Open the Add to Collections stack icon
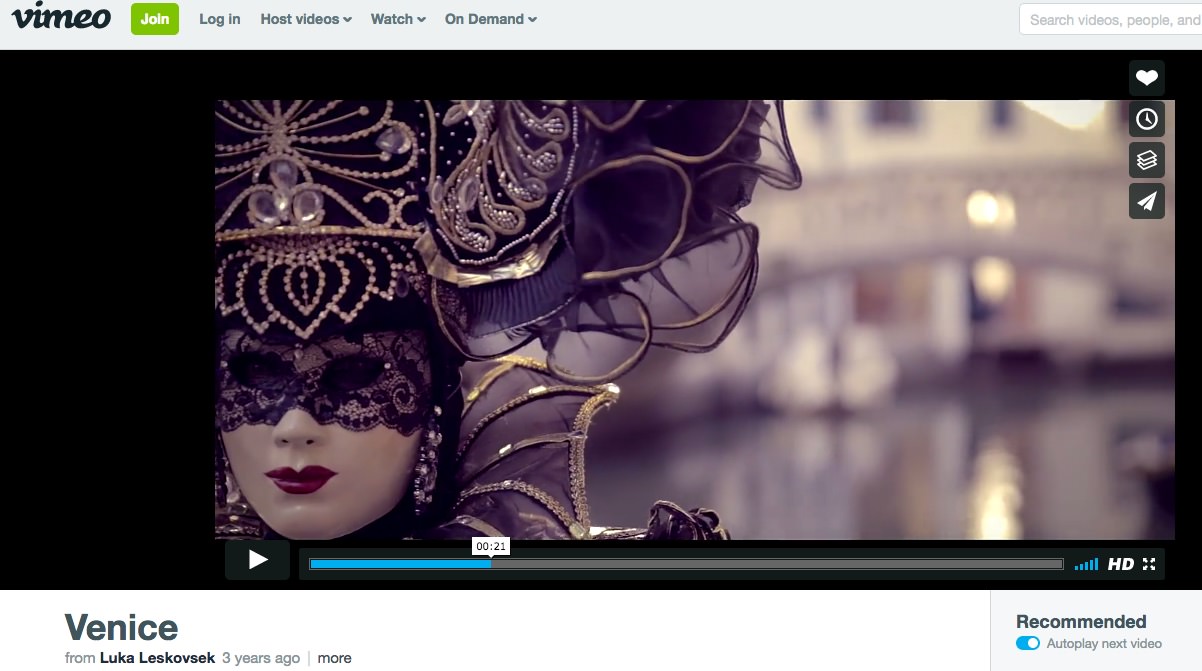1202x671 pixels. point(1146,160)
